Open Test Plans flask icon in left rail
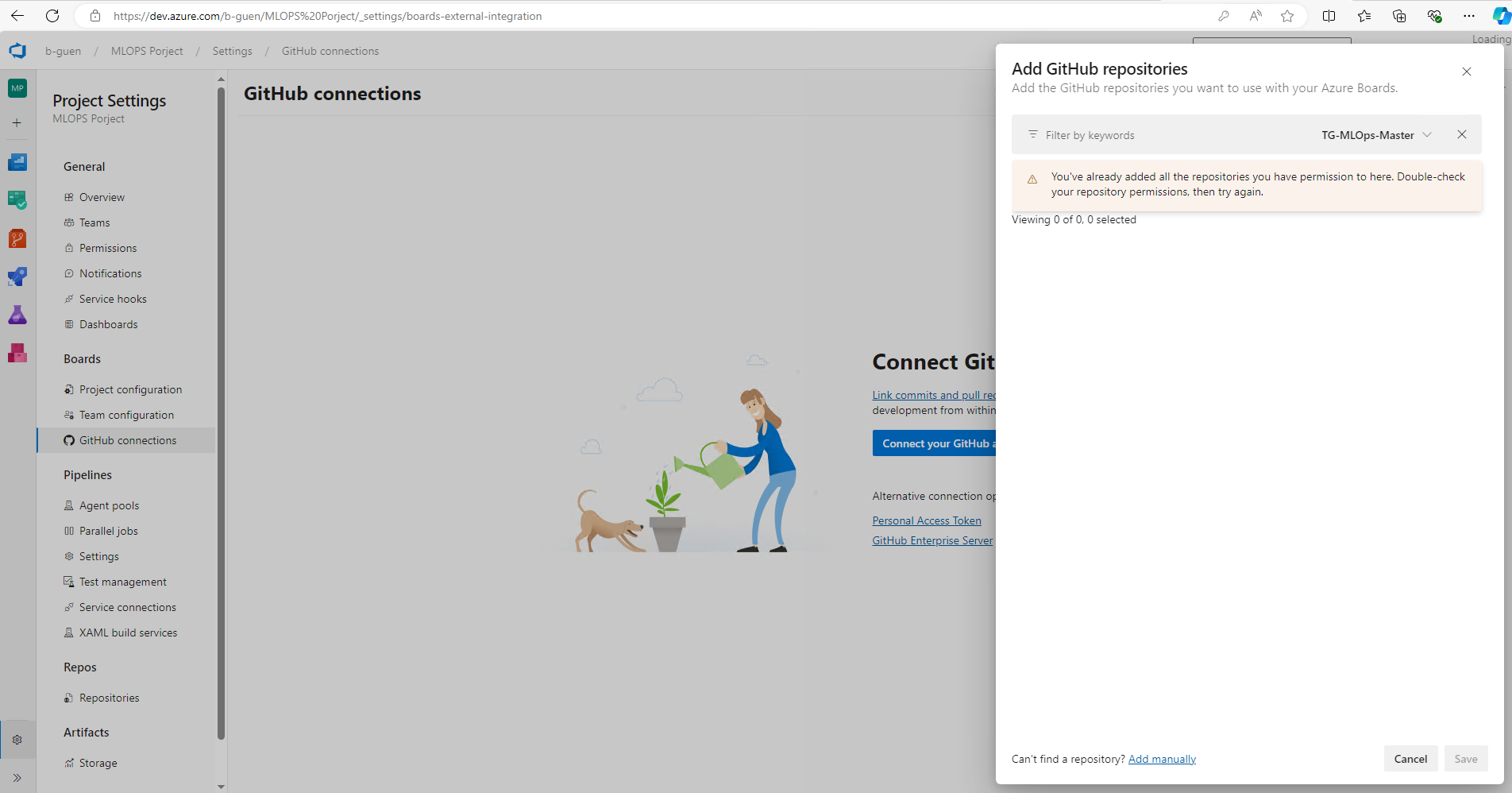Screen dimensions: 1512x793 pyautogui.click(x=17, y=315)
